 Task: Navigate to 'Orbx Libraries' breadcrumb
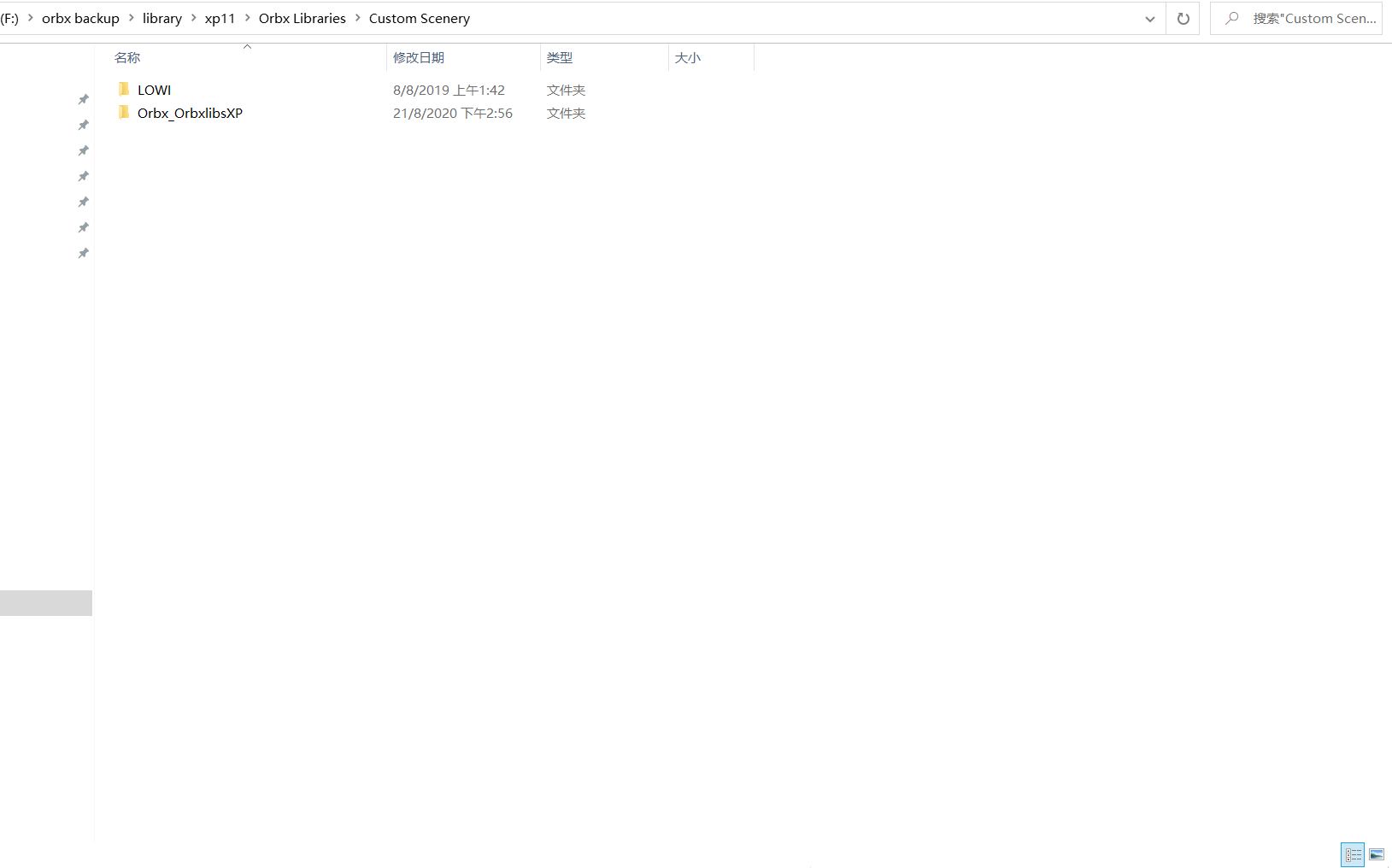[x=302, y=19]
